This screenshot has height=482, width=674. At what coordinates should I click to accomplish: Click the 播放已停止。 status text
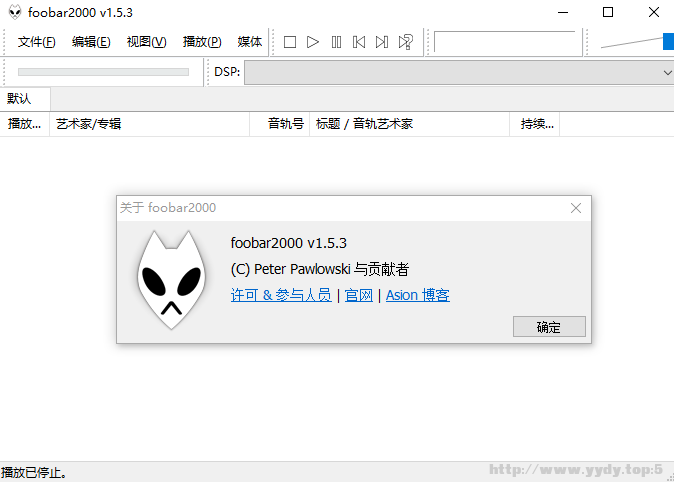[x=34, y=473]
